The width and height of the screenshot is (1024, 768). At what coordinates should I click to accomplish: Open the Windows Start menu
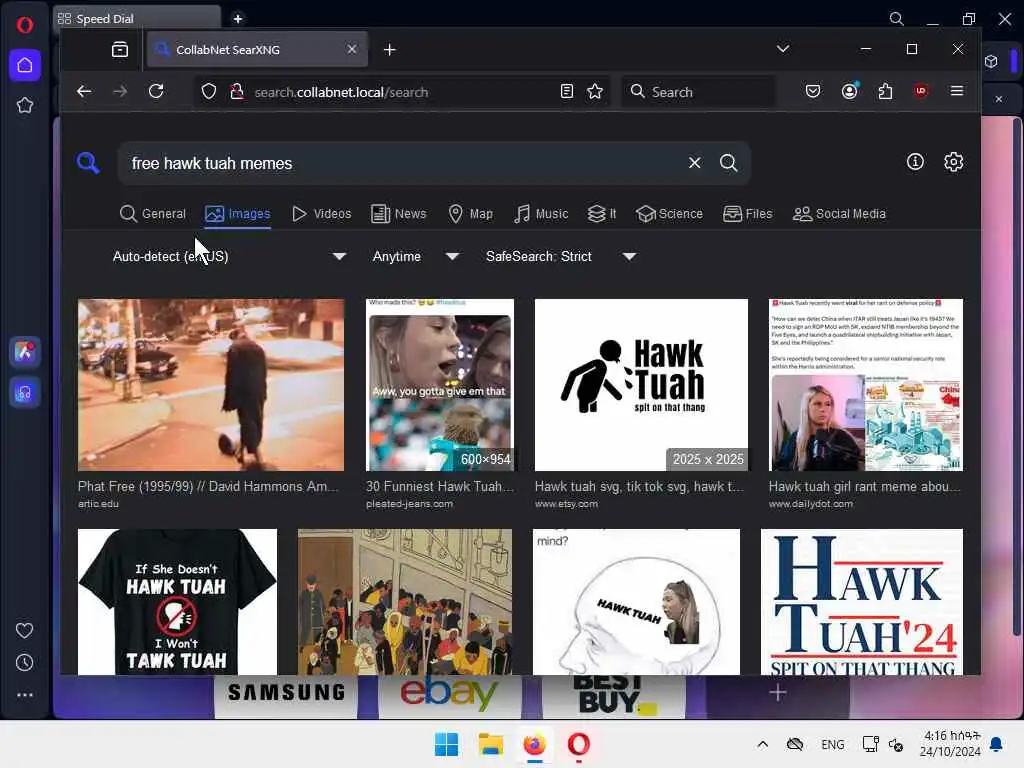pyautogui.click(x=447, y=744)
